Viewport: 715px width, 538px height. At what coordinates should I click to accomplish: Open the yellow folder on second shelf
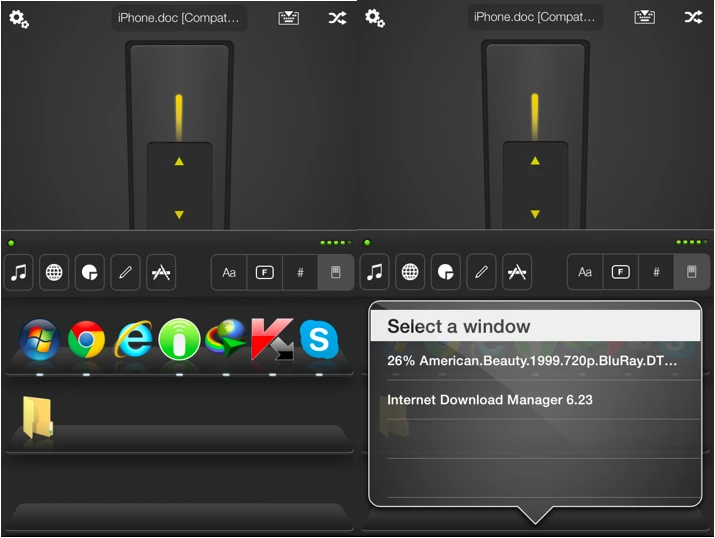[x=37, y=418]
